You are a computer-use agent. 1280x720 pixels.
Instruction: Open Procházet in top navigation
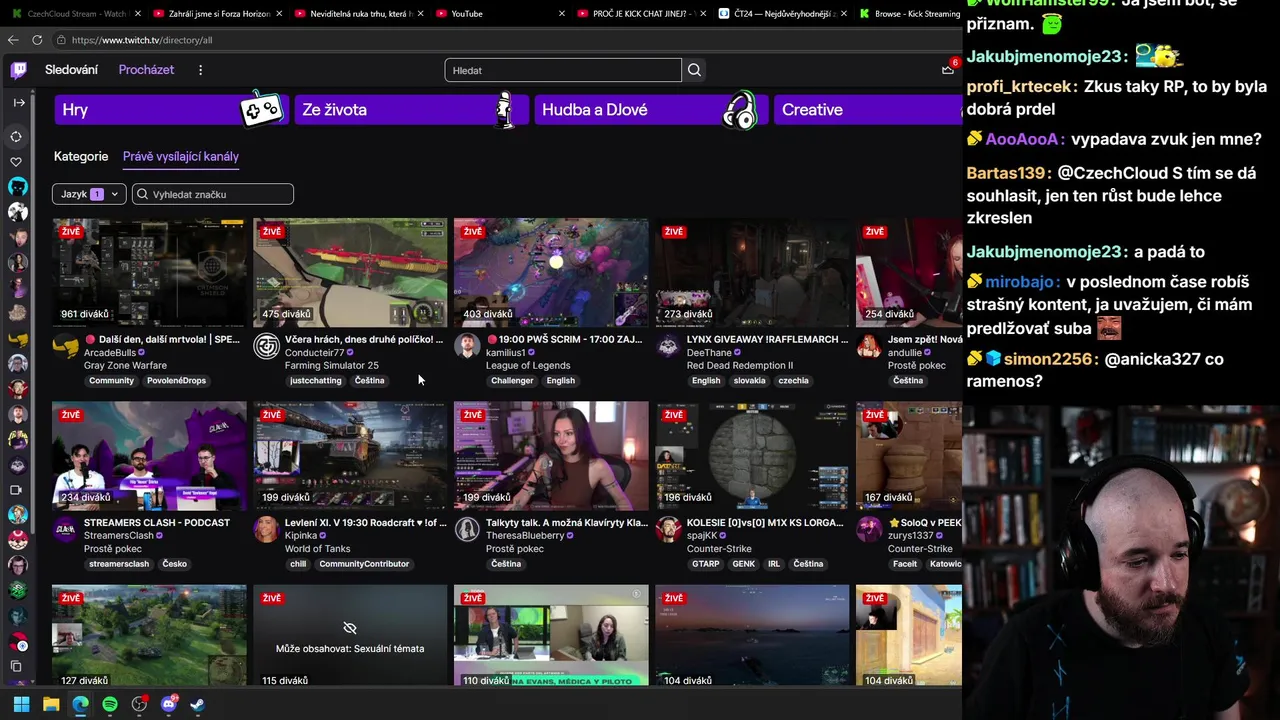coord(146,70)
